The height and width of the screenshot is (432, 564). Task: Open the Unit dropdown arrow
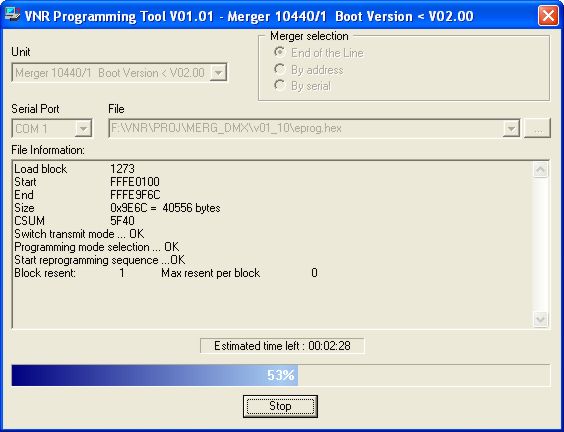[x=218, y=73]
